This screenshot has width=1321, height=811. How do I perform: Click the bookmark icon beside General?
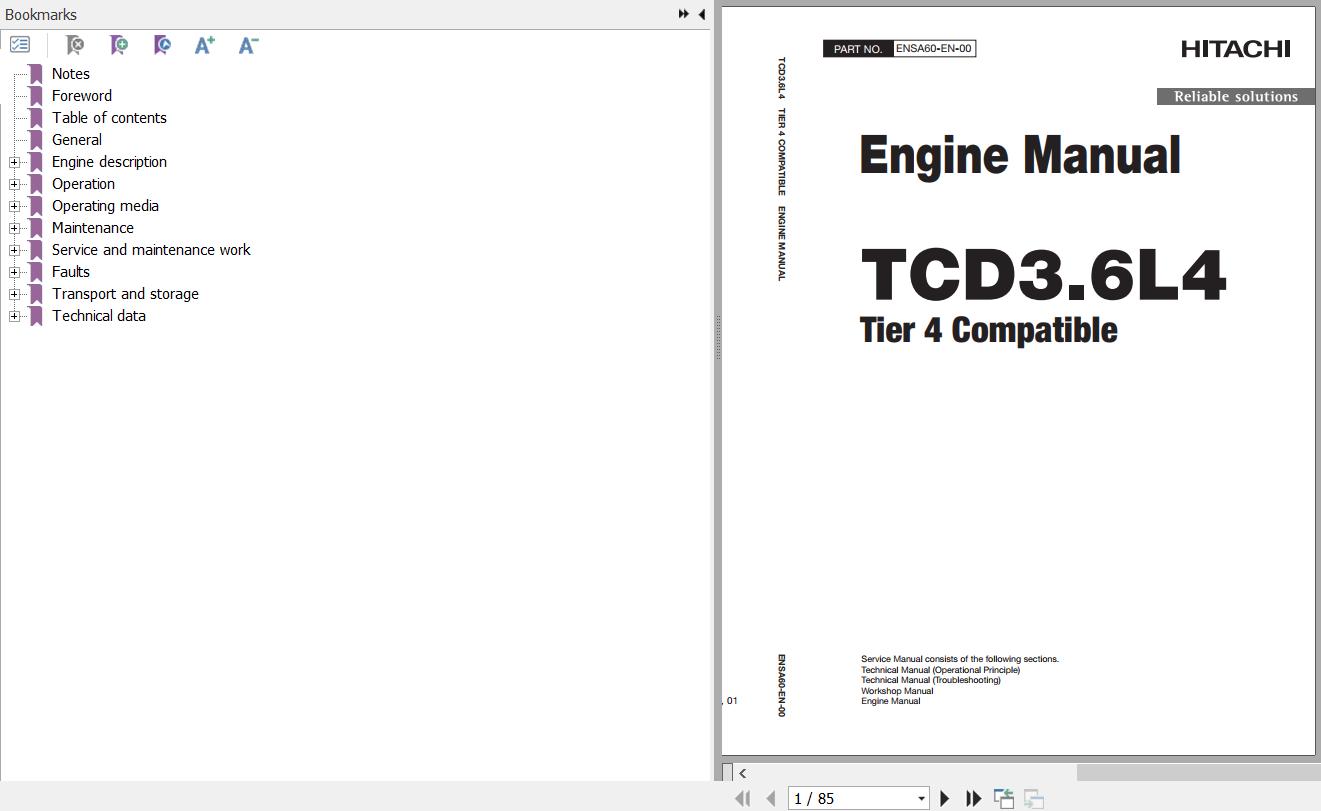point(36,140)
